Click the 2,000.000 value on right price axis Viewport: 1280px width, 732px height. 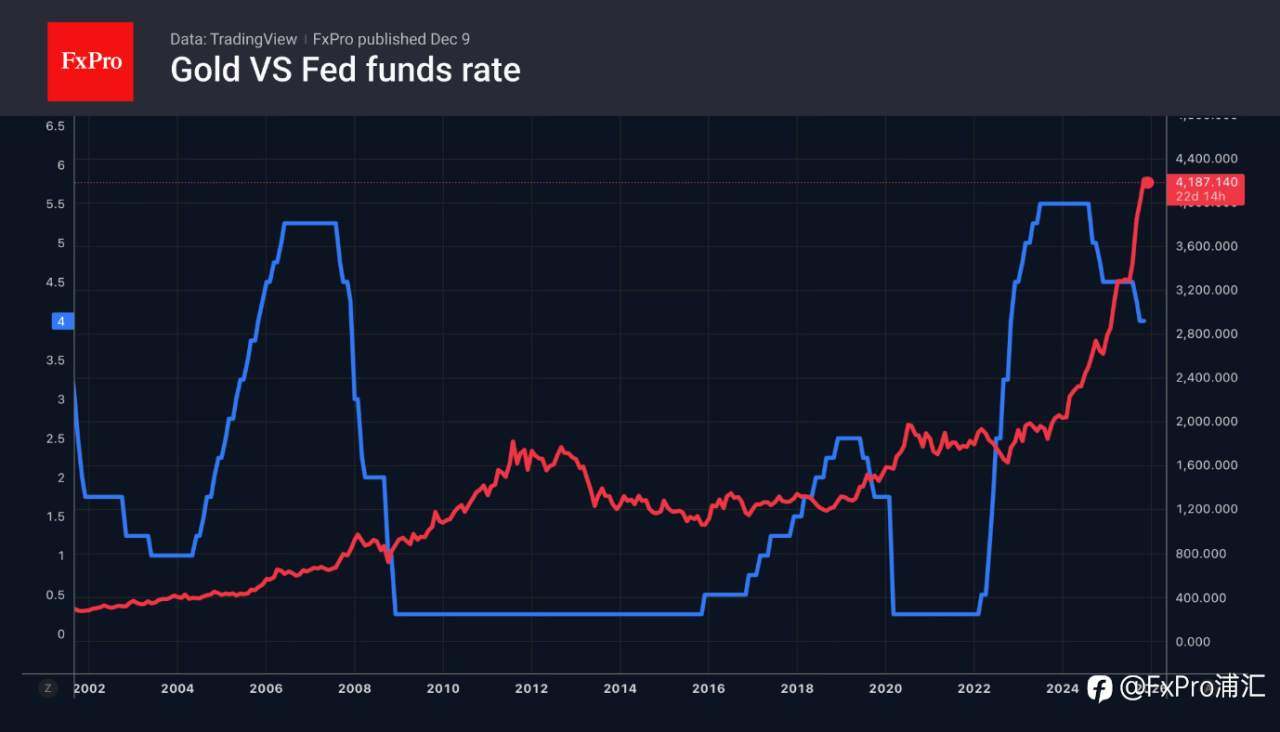tap(1207, 421)
